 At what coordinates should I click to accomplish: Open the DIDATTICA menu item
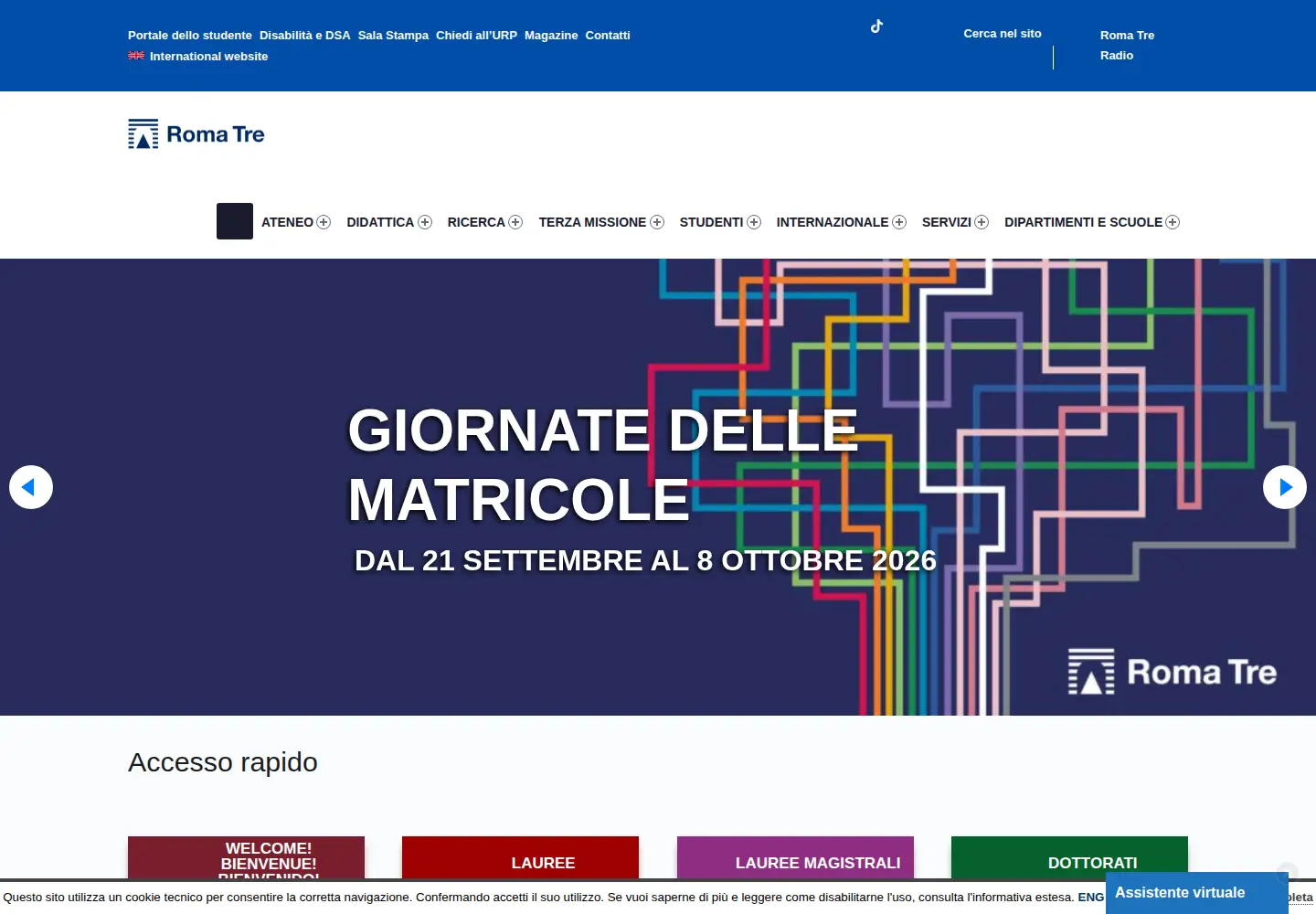(380, 222)
